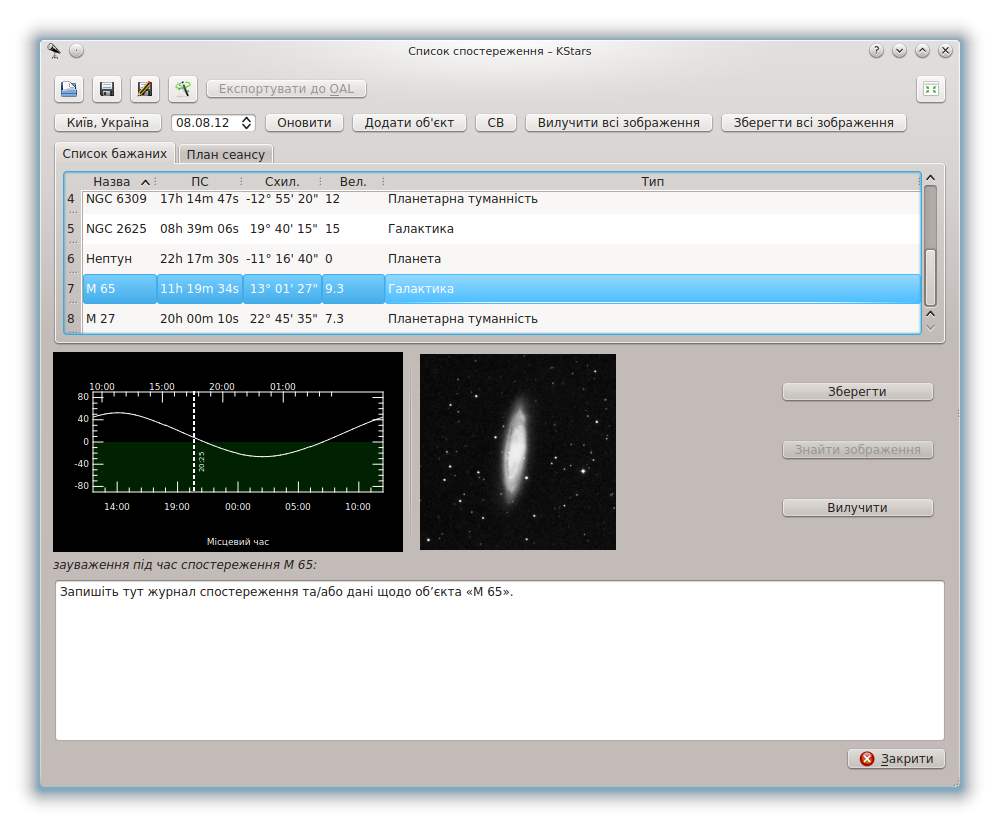Click the M 65 galaxy thumbnail image
Screen dimensions: 1000x827
pos(517,451)
